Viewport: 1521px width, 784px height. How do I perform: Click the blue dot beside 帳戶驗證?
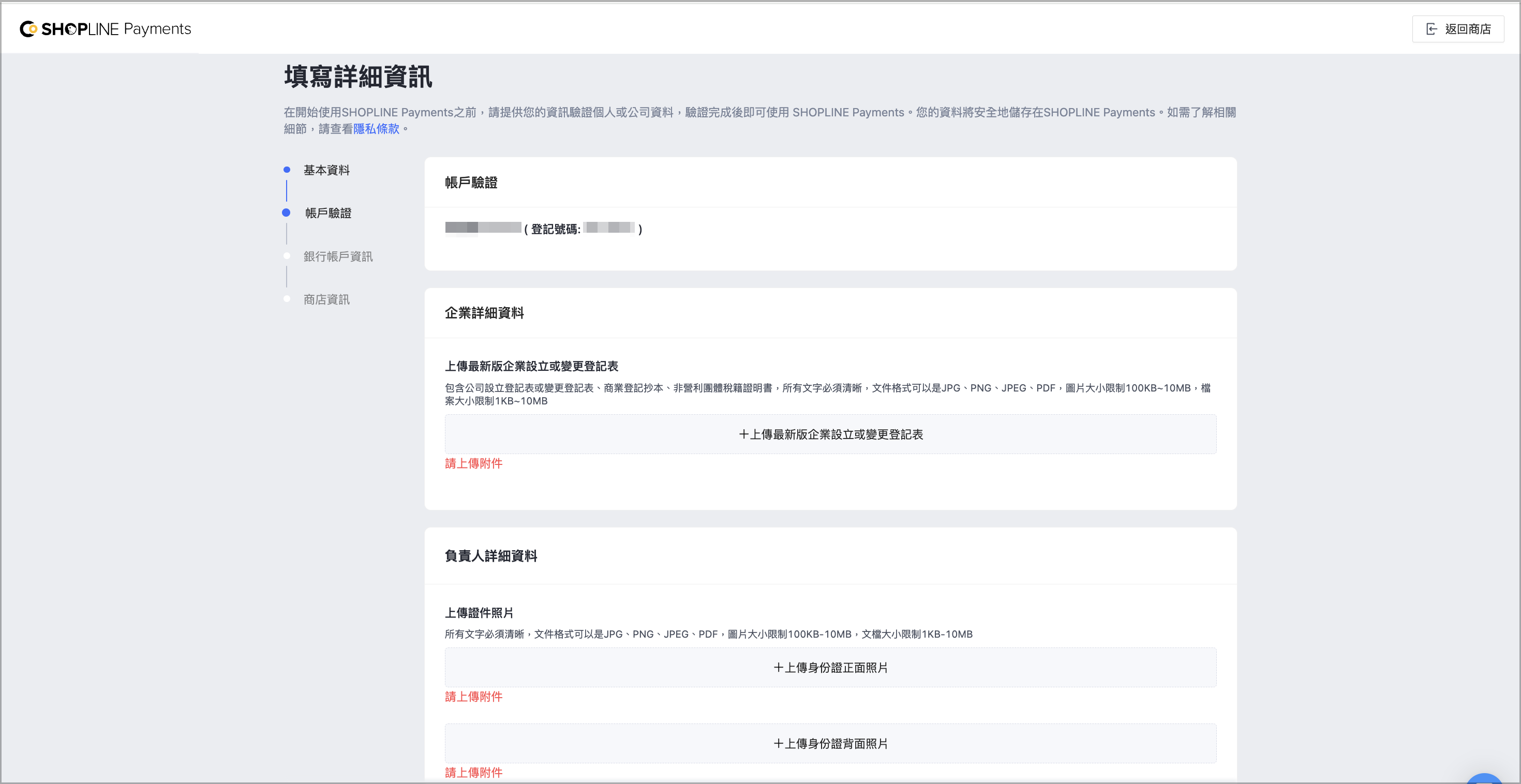287,213
